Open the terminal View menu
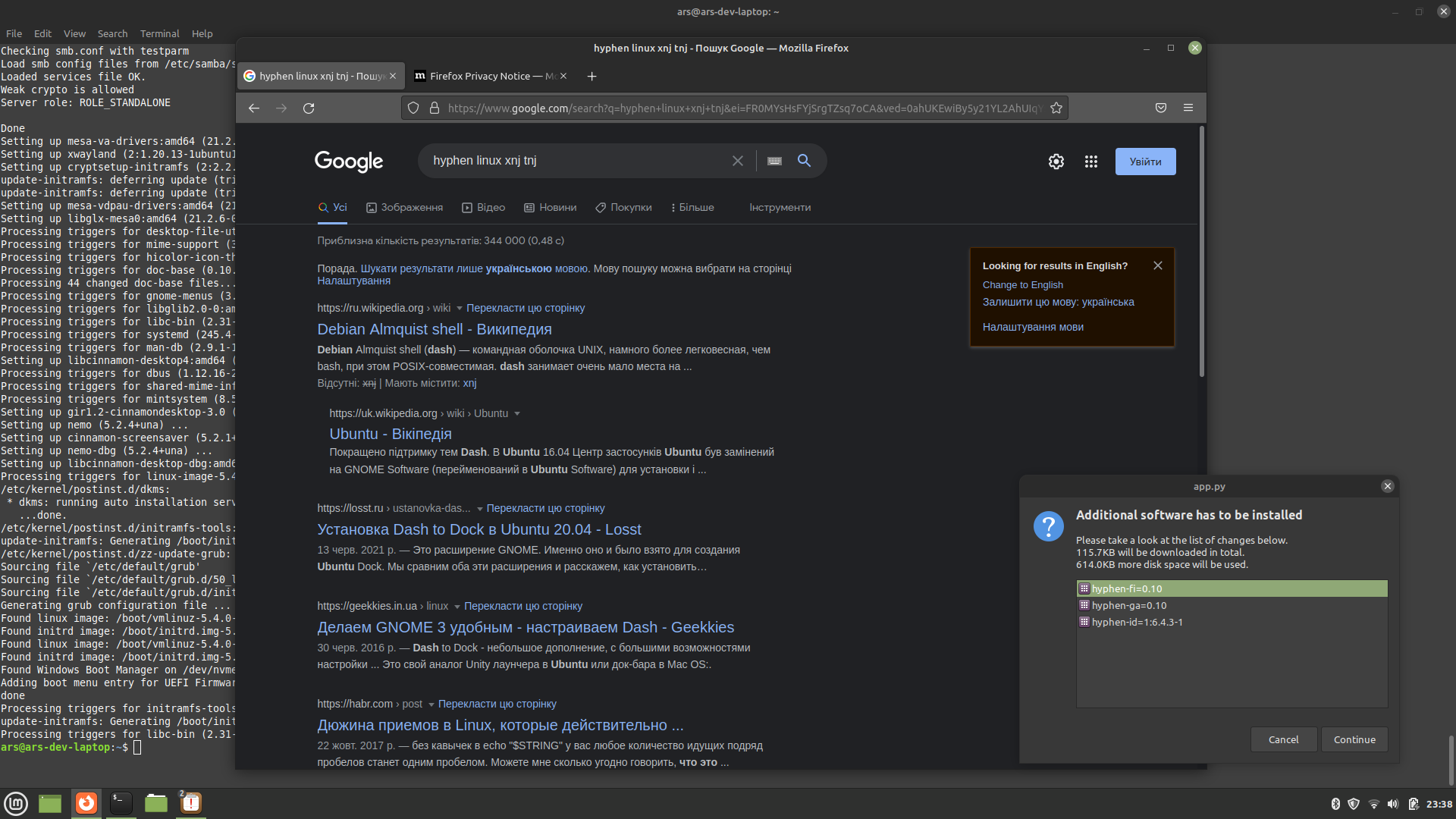The width and height of the screenshot is (1456, 819). click(x=74, y=33)
